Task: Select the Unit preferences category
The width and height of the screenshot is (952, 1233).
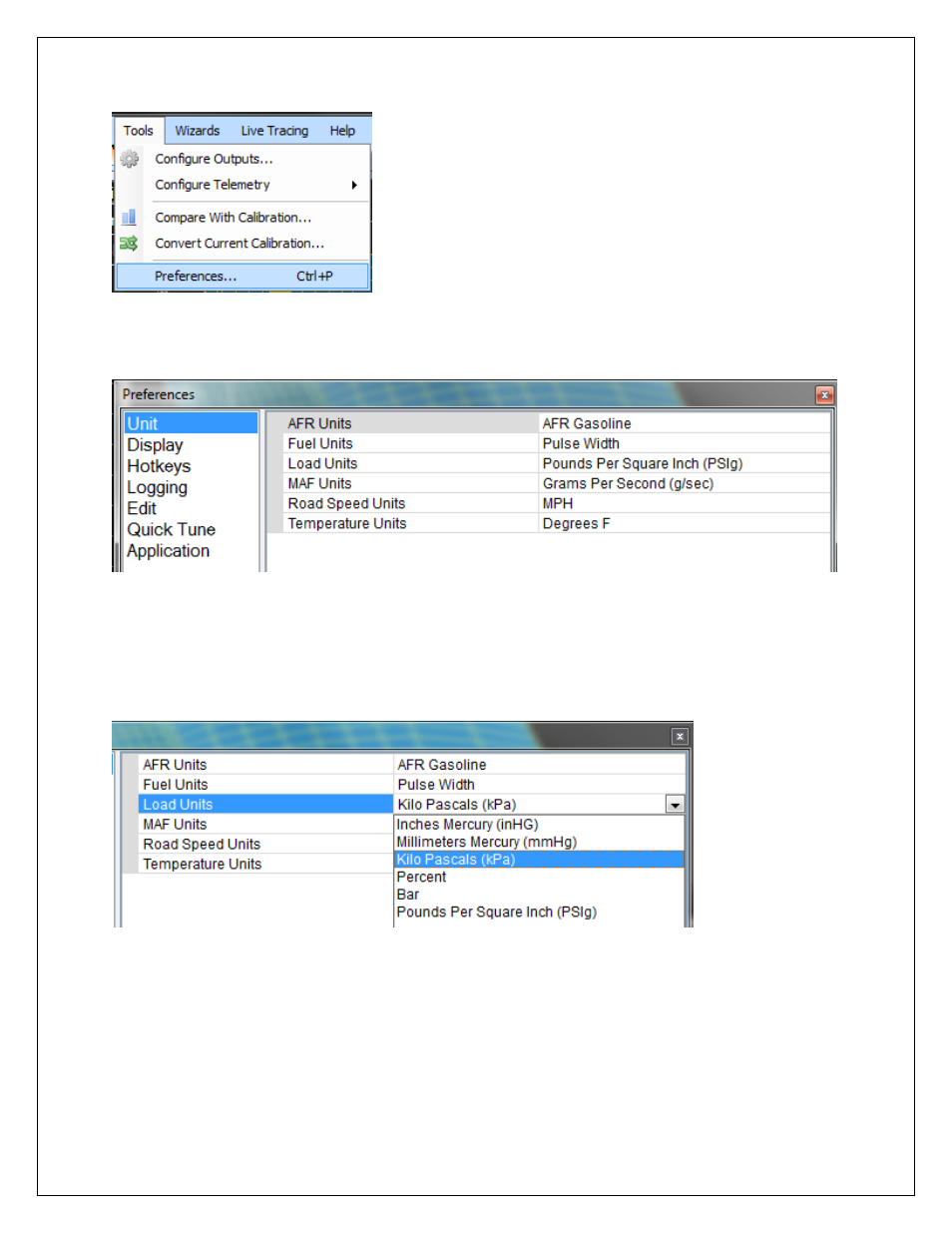Action: (191, 423)
